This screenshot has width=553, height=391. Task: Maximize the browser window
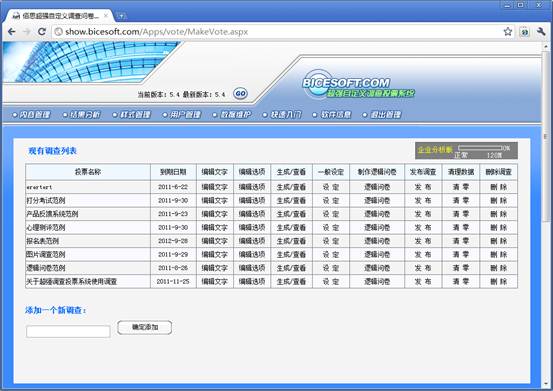pyautogui.click(x=521, y=5)
